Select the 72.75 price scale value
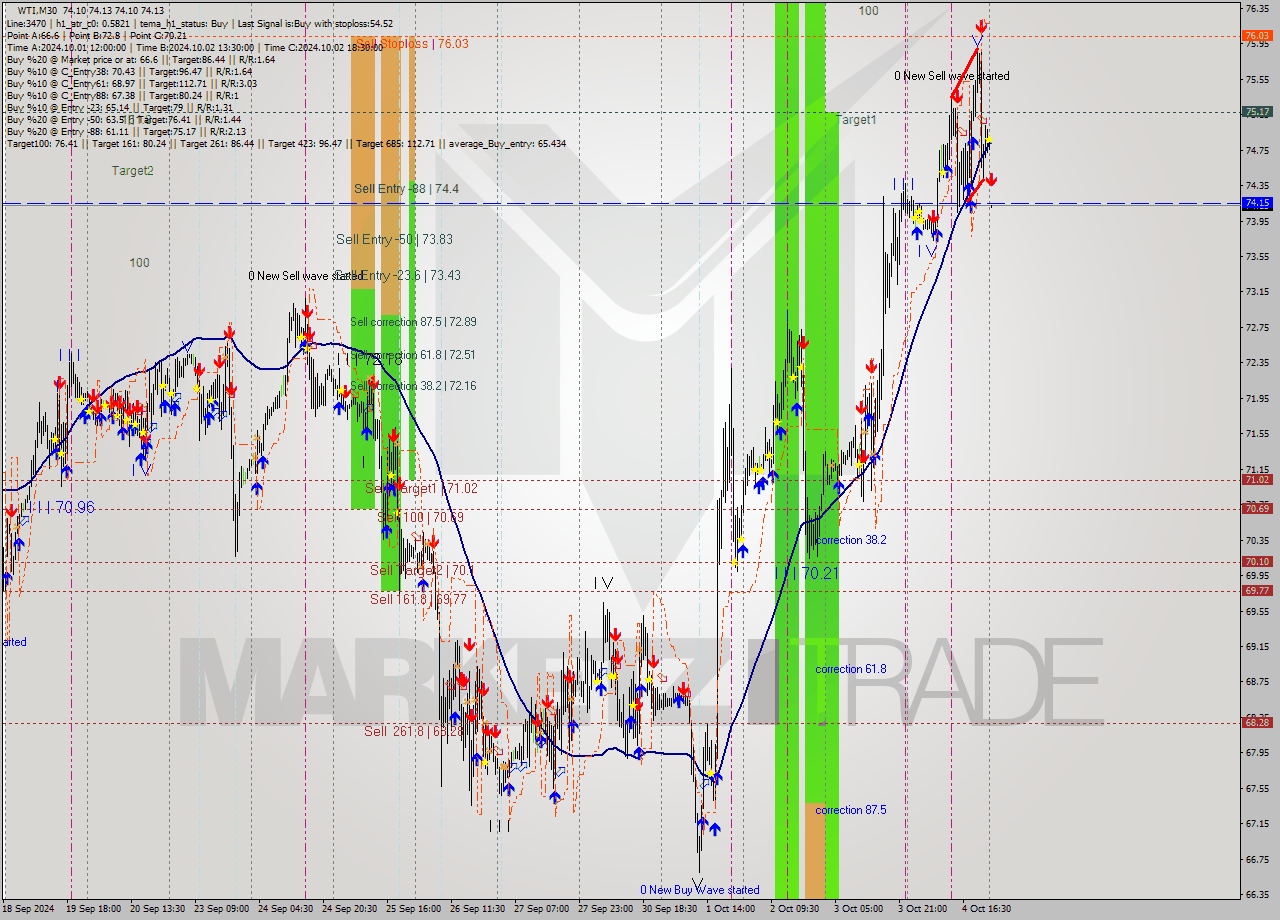The image size is (1280, 920). point(1257,327)
